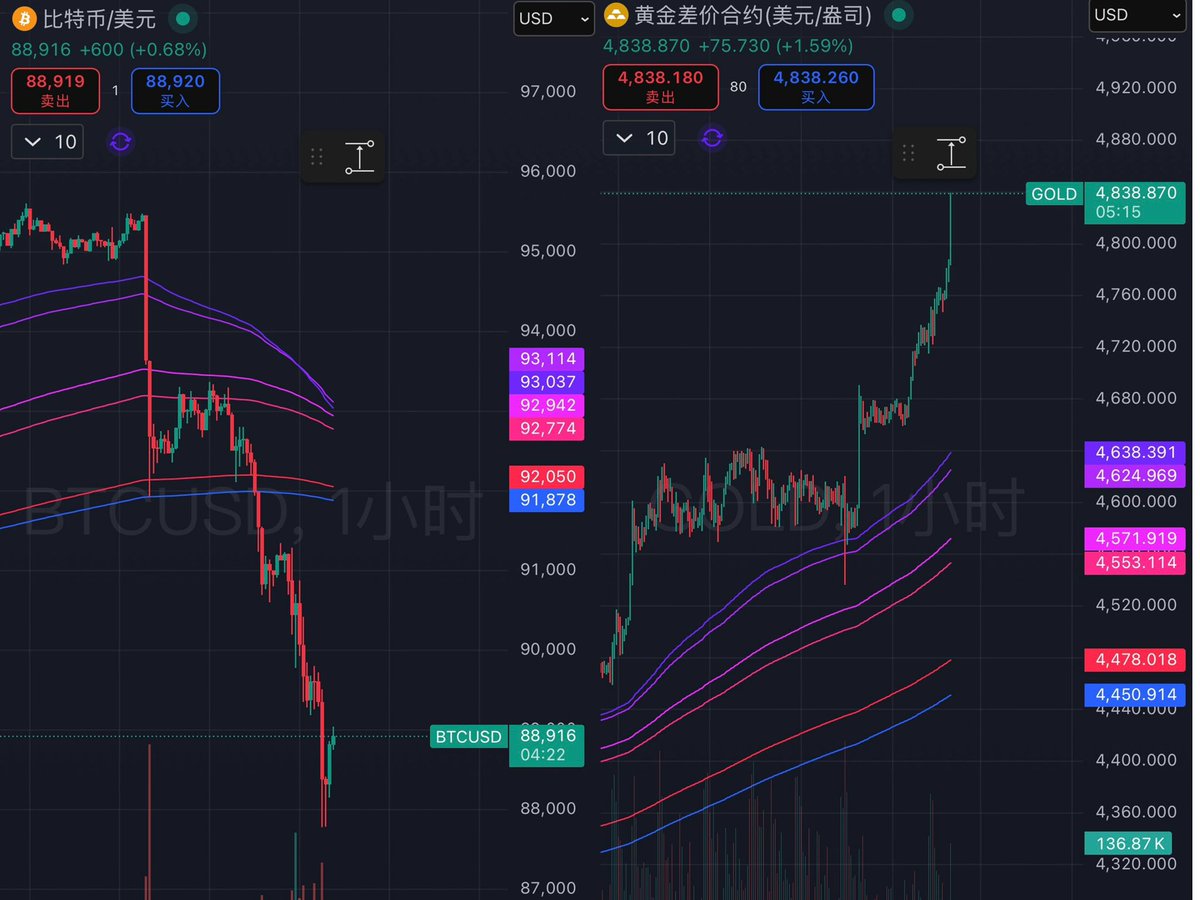Click the 92,942 magenta indicator label
Screen dimensions: 1200x900
tap(546, 405)
